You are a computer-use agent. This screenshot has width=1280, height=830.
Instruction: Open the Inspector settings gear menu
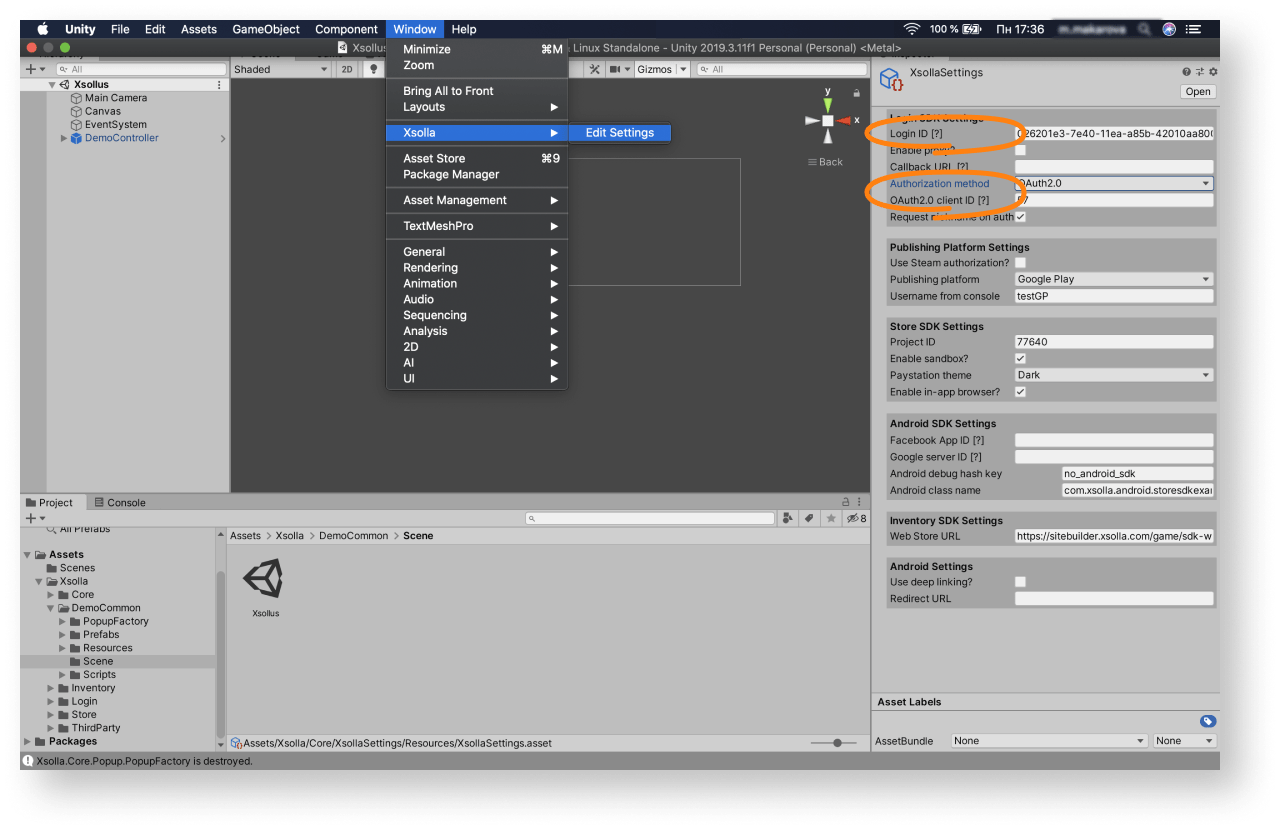(x=1213, y=72)
